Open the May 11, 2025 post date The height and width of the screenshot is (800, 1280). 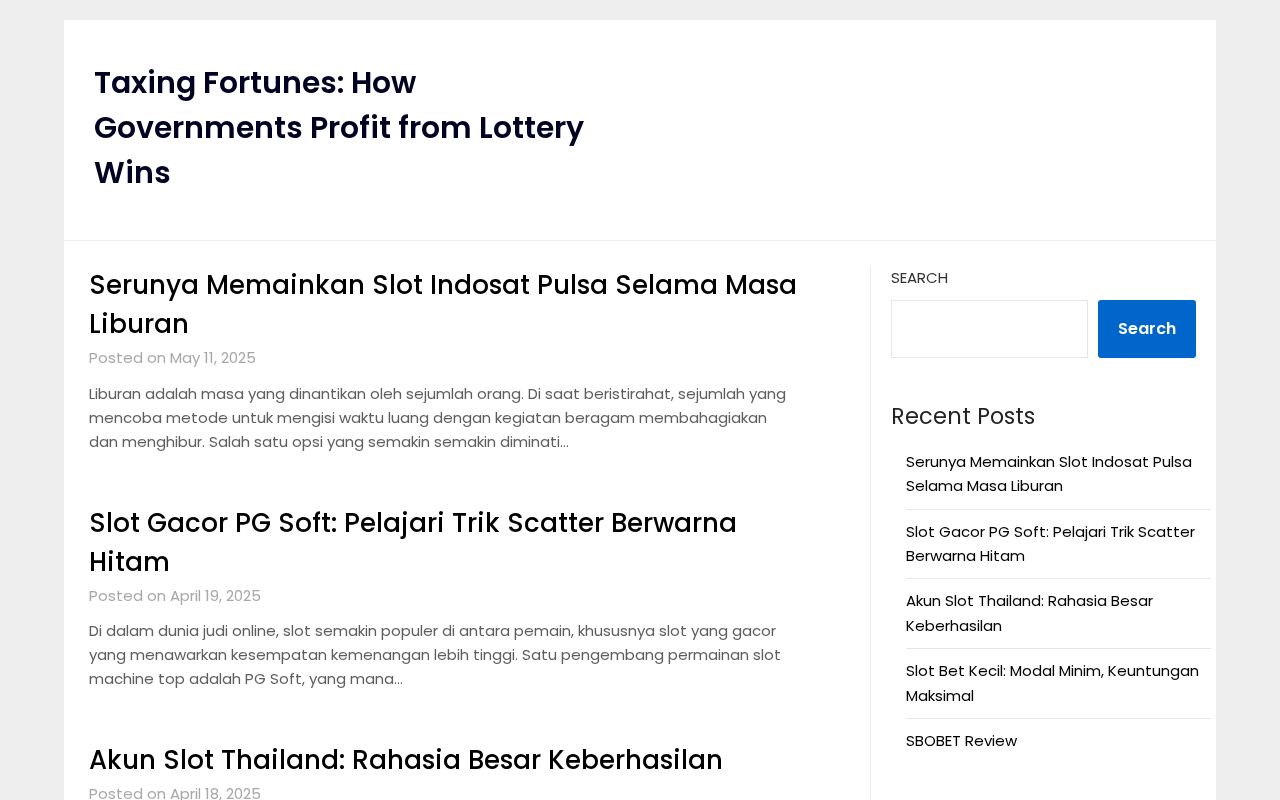coord(213,358)
